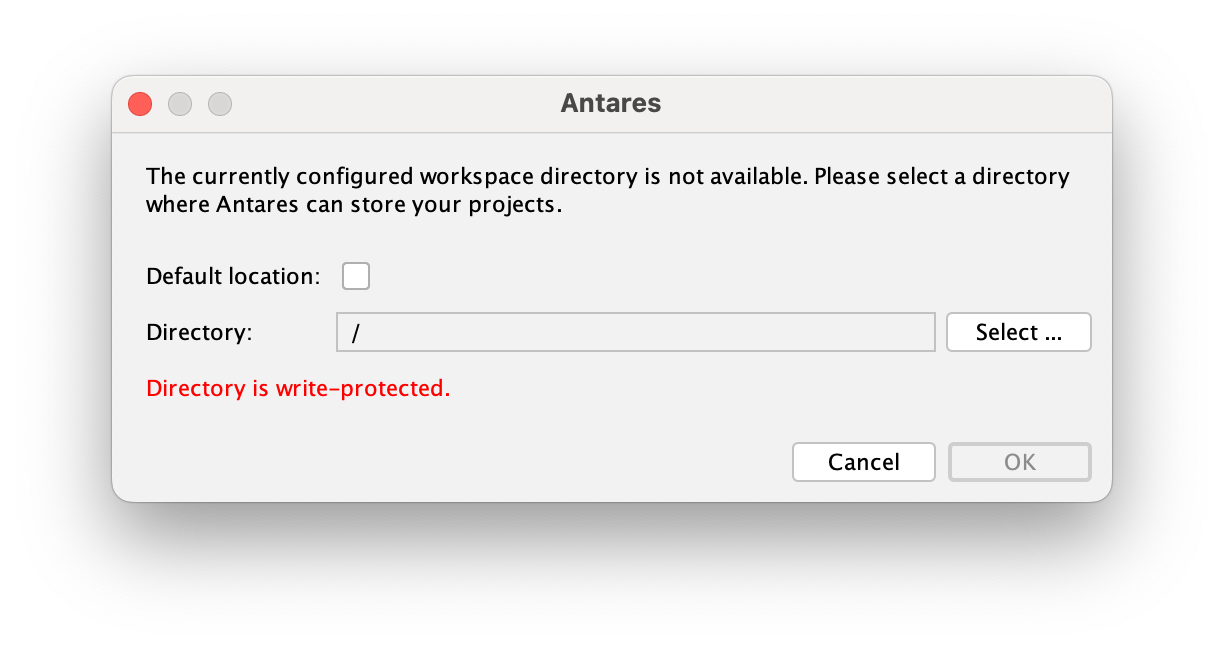
Task: Click the first line of the workspace message
Action: 607,177
